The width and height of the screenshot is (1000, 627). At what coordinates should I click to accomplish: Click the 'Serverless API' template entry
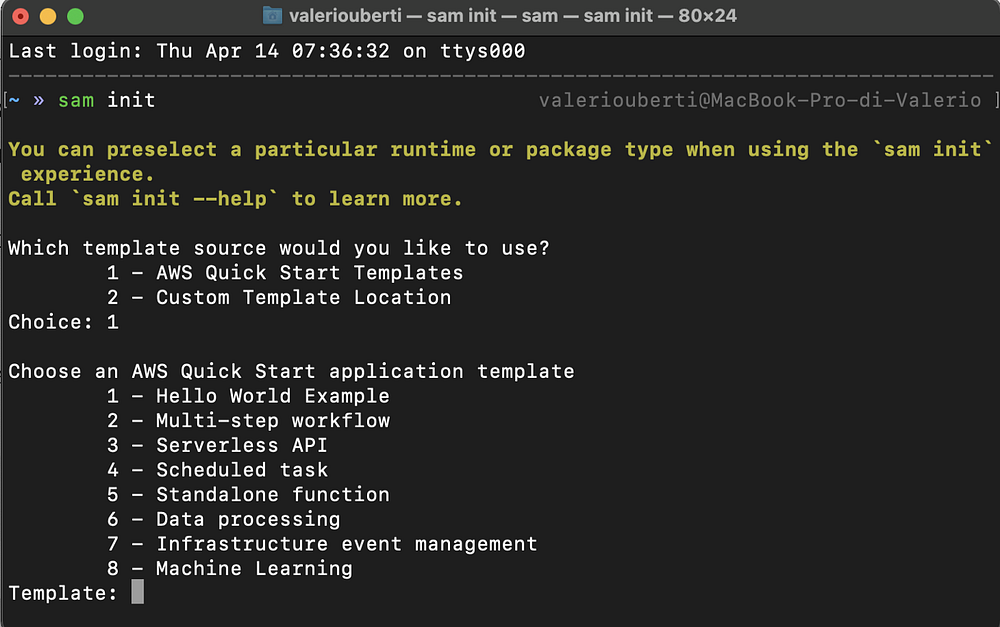click(217, 445)
